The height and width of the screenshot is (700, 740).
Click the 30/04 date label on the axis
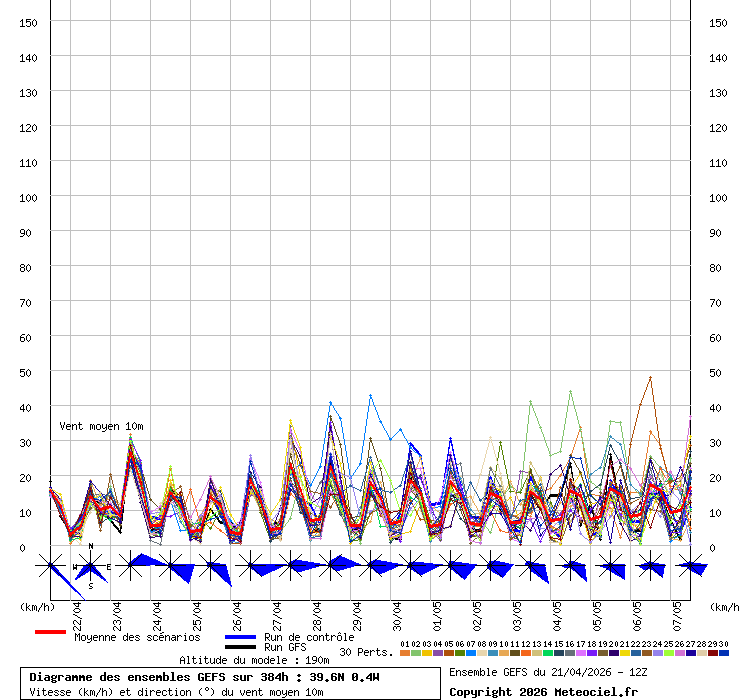pyautogui.click(x=397, y=612)
